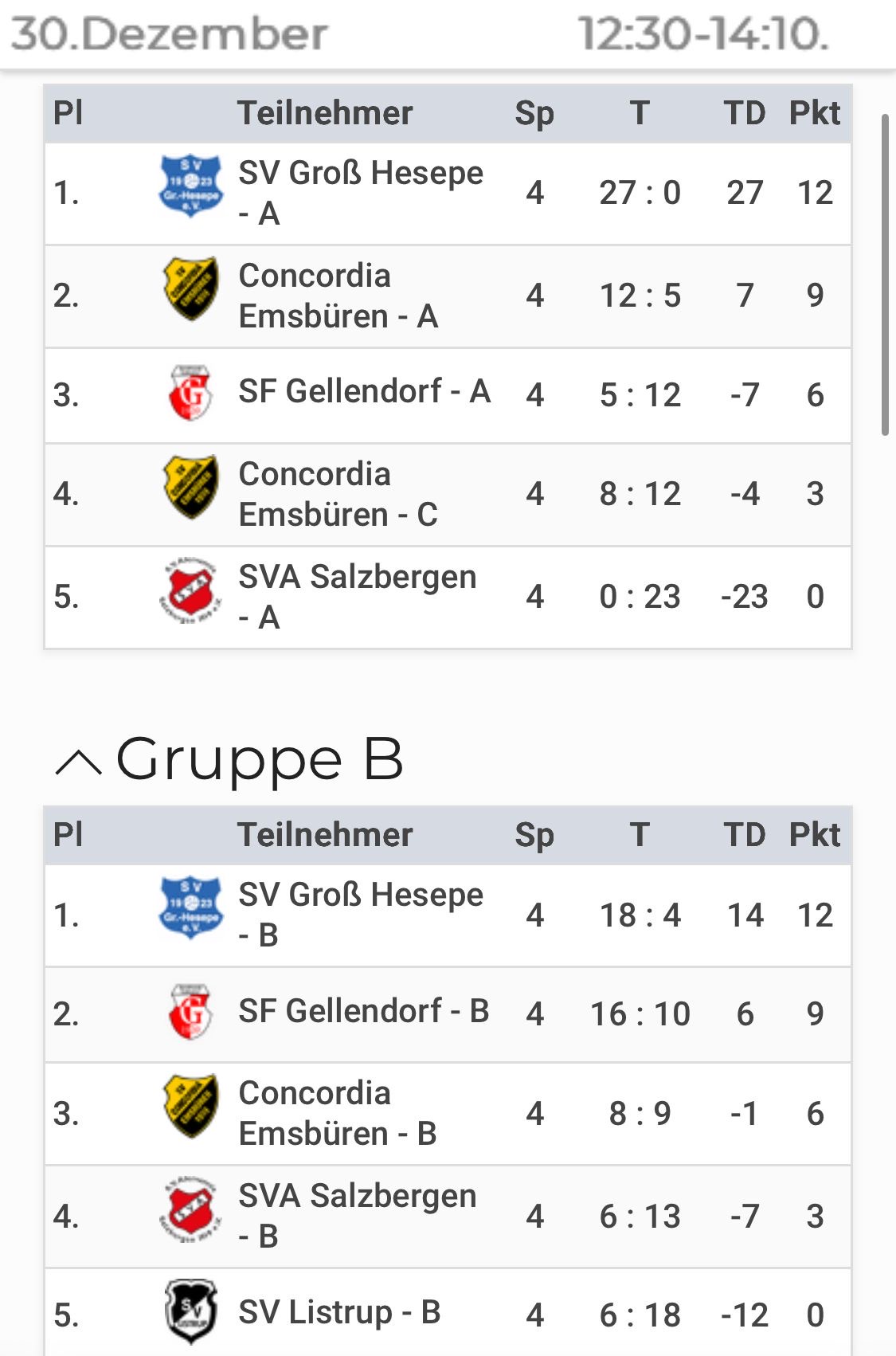Open Concordia Emsbüren - C team name
This screenshot has width=896, height=1356.
[x=338, y=494]
